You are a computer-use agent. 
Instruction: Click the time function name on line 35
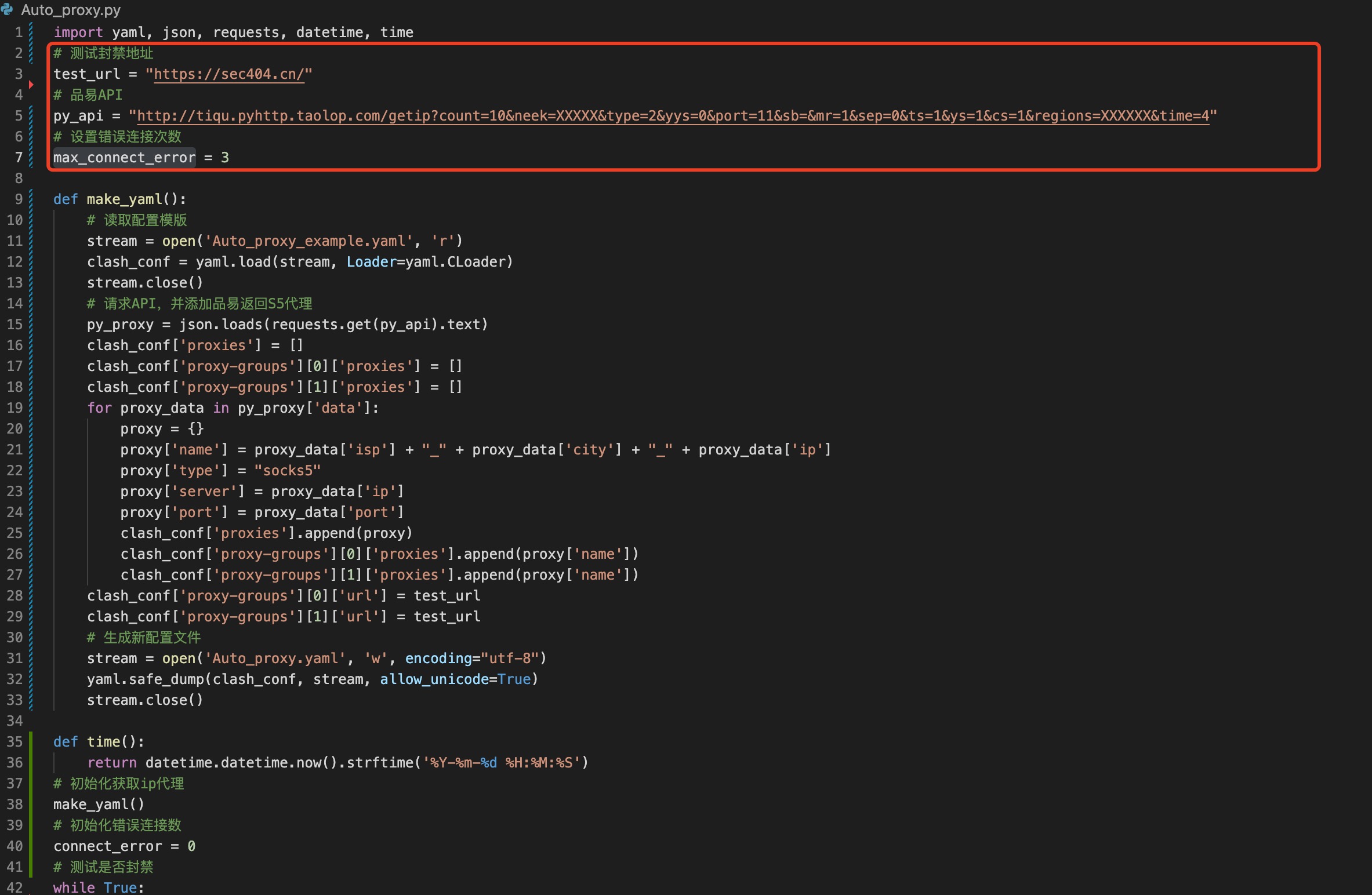click(103, 742)
